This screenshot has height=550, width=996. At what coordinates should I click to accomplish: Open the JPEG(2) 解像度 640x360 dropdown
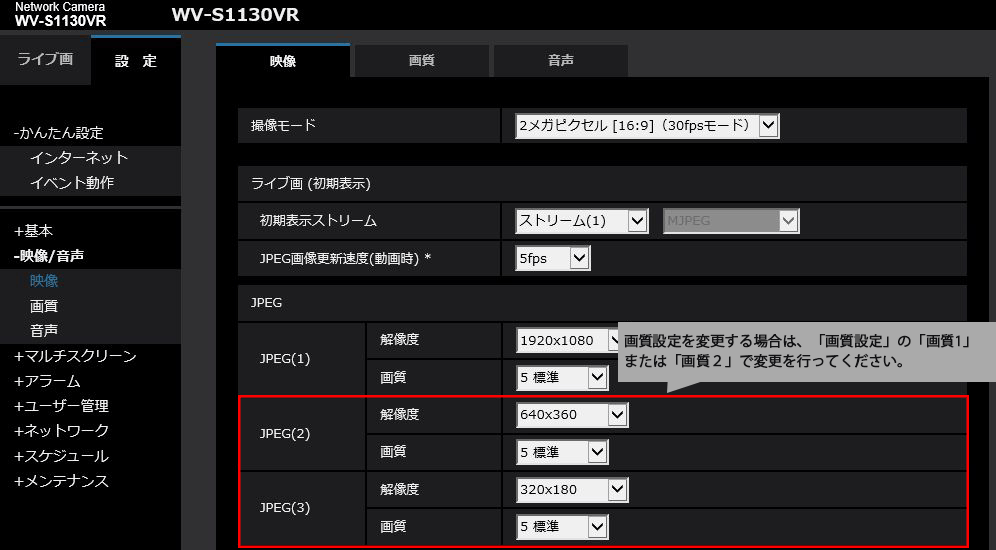pos(572,414)
